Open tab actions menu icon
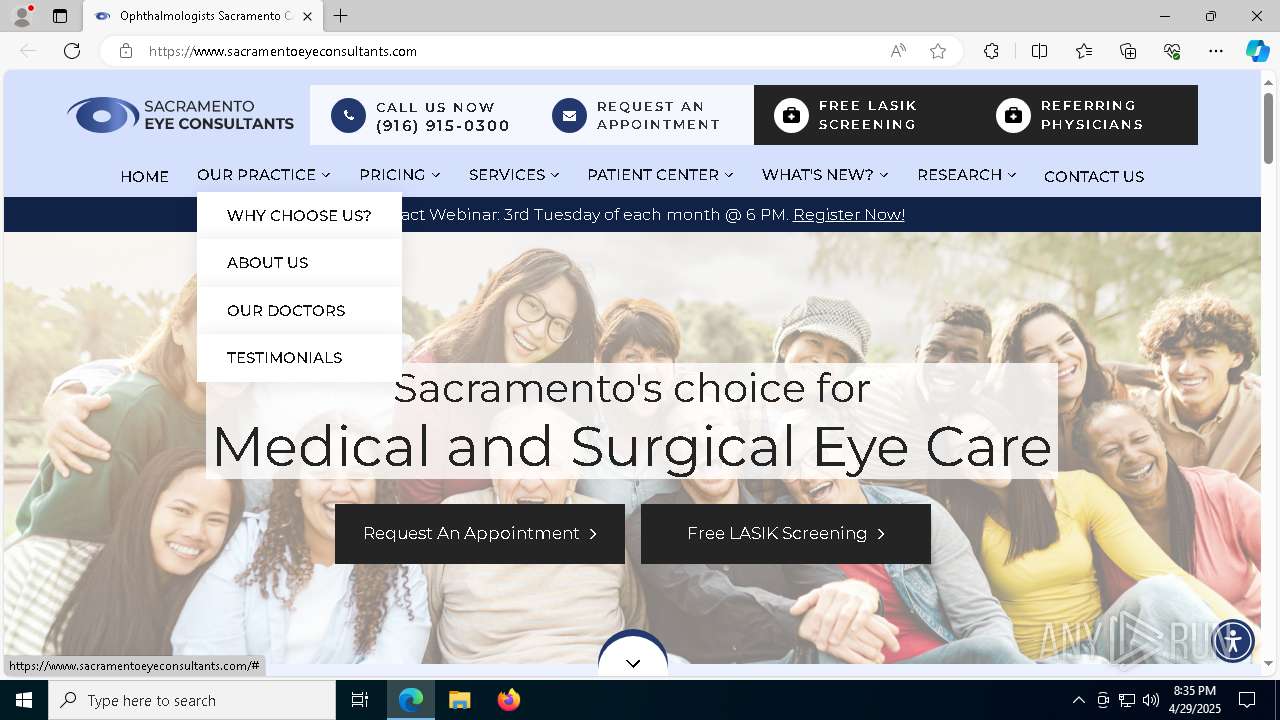This screenshot has width=1280, height=720. (60, 16)
